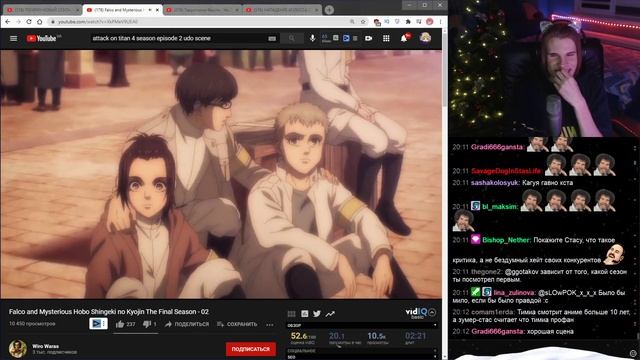
Task: Open the YouTube apps grid
Action: 386,38
